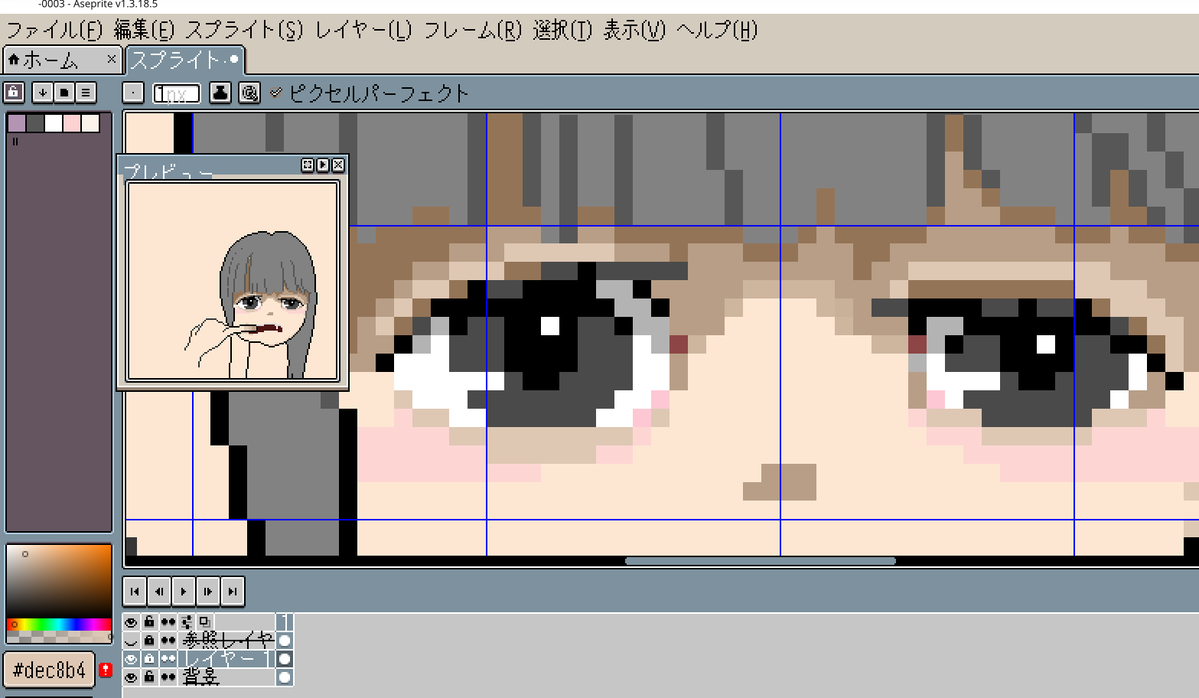
Task: Open the 編集(E) menu
Action: click(144, 30)
